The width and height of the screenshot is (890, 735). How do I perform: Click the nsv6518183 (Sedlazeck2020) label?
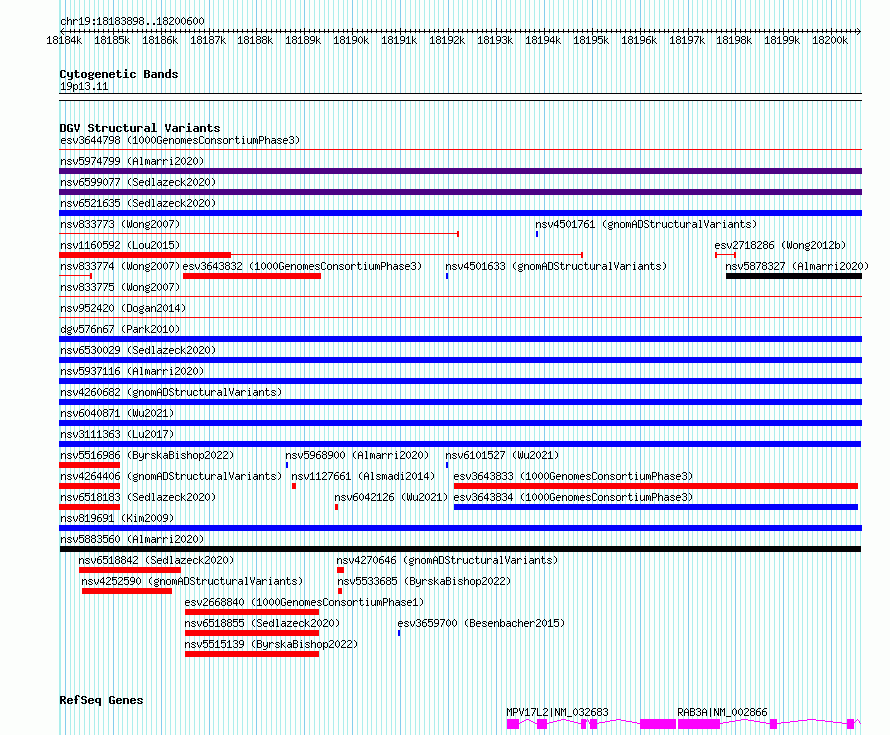click(138, 497)
